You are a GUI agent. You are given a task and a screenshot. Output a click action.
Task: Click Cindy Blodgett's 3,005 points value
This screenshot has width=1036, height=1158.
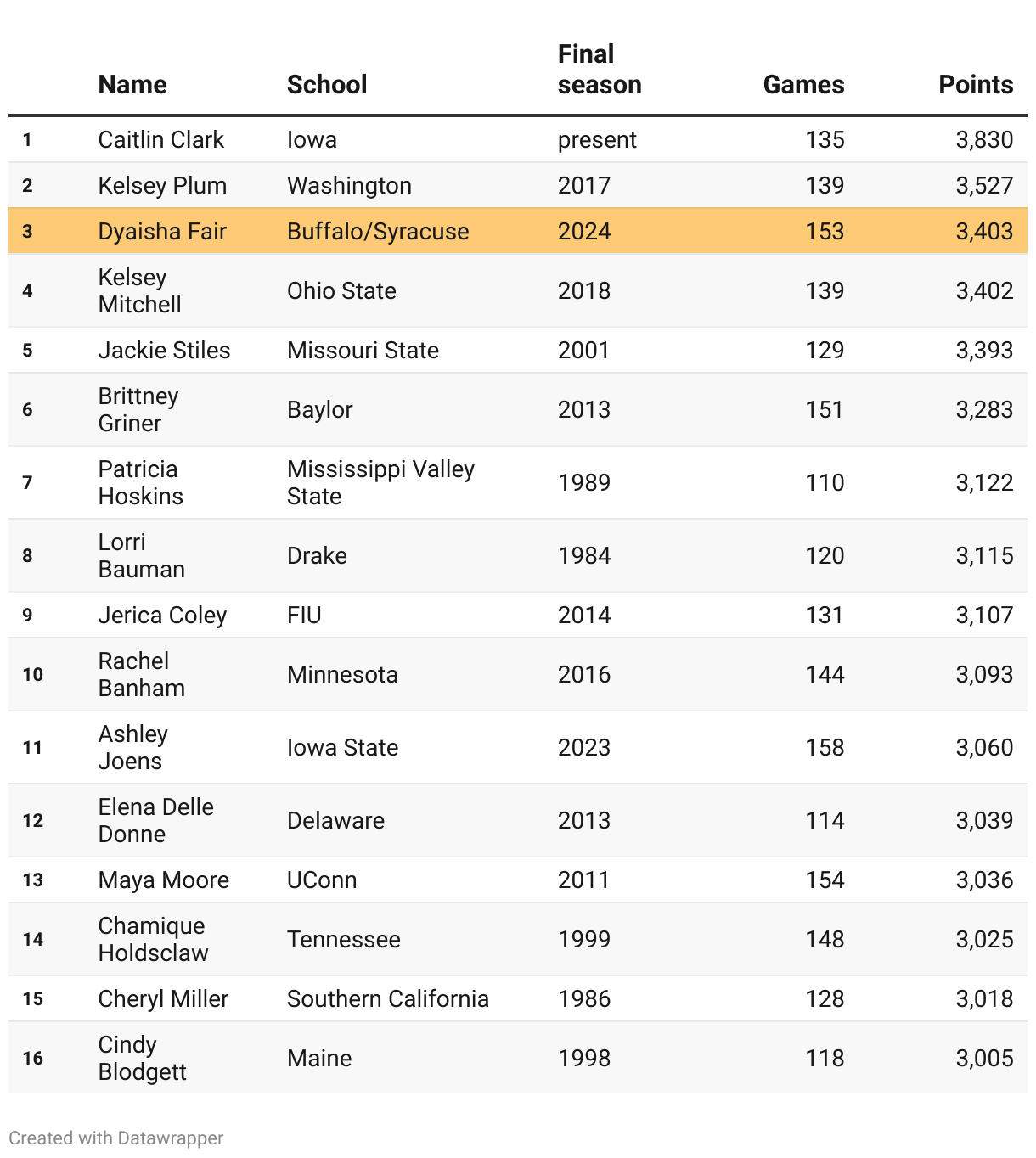[984, 1059]
